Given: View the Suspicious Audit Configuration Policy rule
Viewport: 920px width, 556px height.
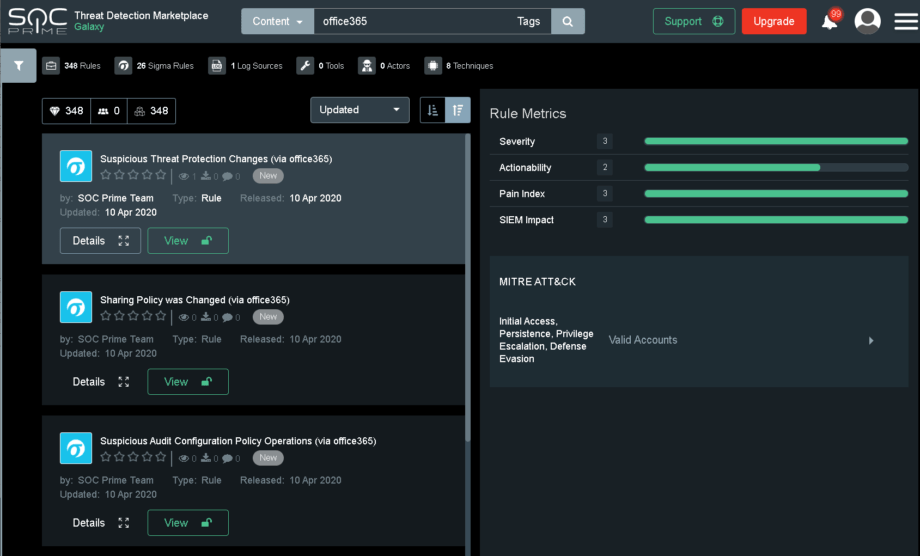Looking at the screenshot, I should click(188, 523).
